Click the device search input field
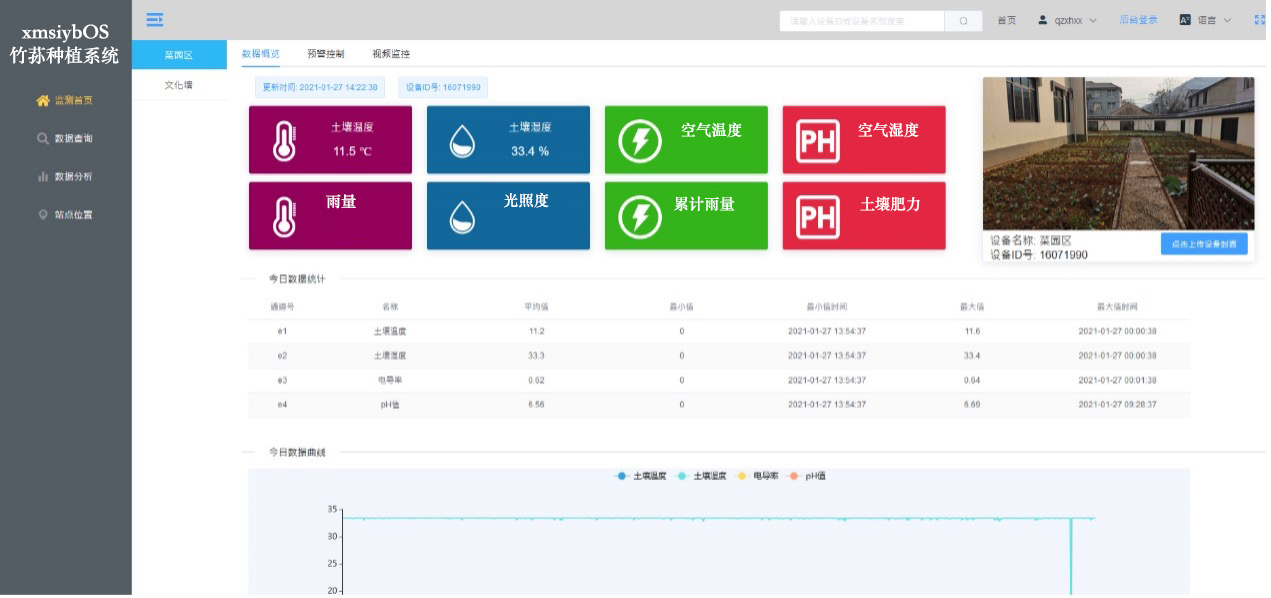 861,21
